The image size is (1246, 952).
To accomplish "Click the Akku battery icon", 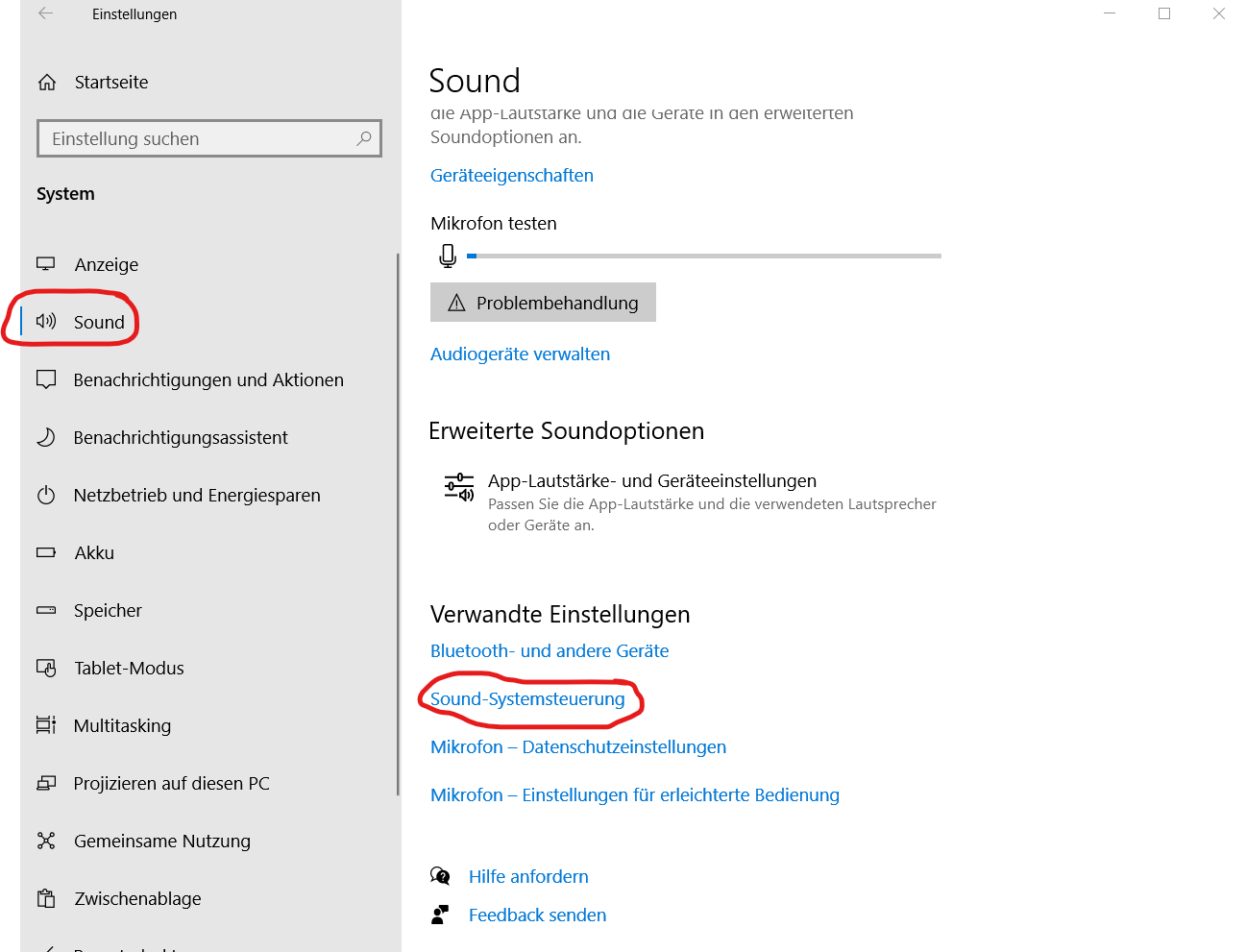I will (x=46, y=552).
